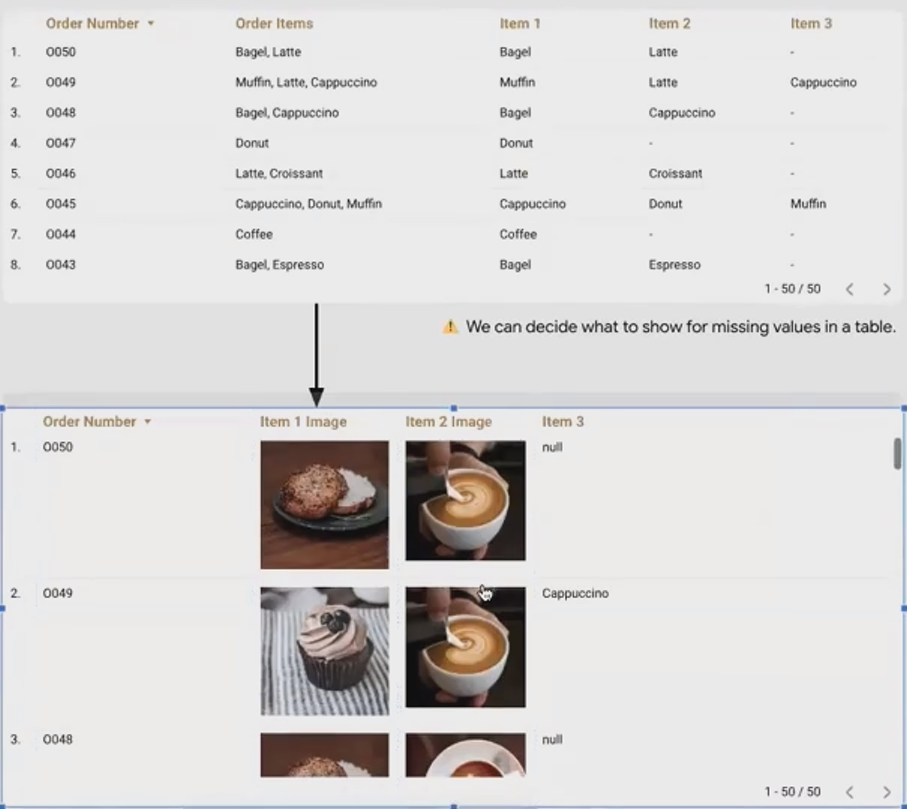Select null Item 3 cell for O048

552,740
